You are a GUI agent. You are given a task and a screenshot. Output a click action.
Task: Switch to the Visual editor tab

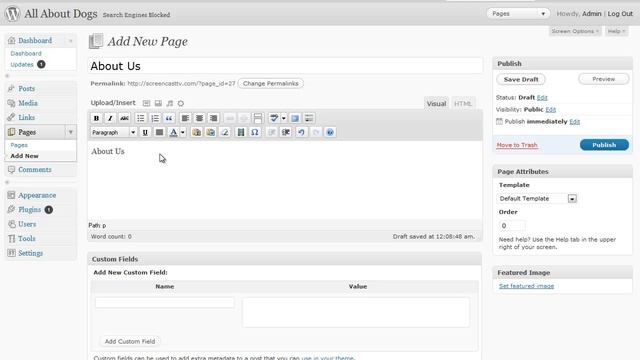click(436, 104)
